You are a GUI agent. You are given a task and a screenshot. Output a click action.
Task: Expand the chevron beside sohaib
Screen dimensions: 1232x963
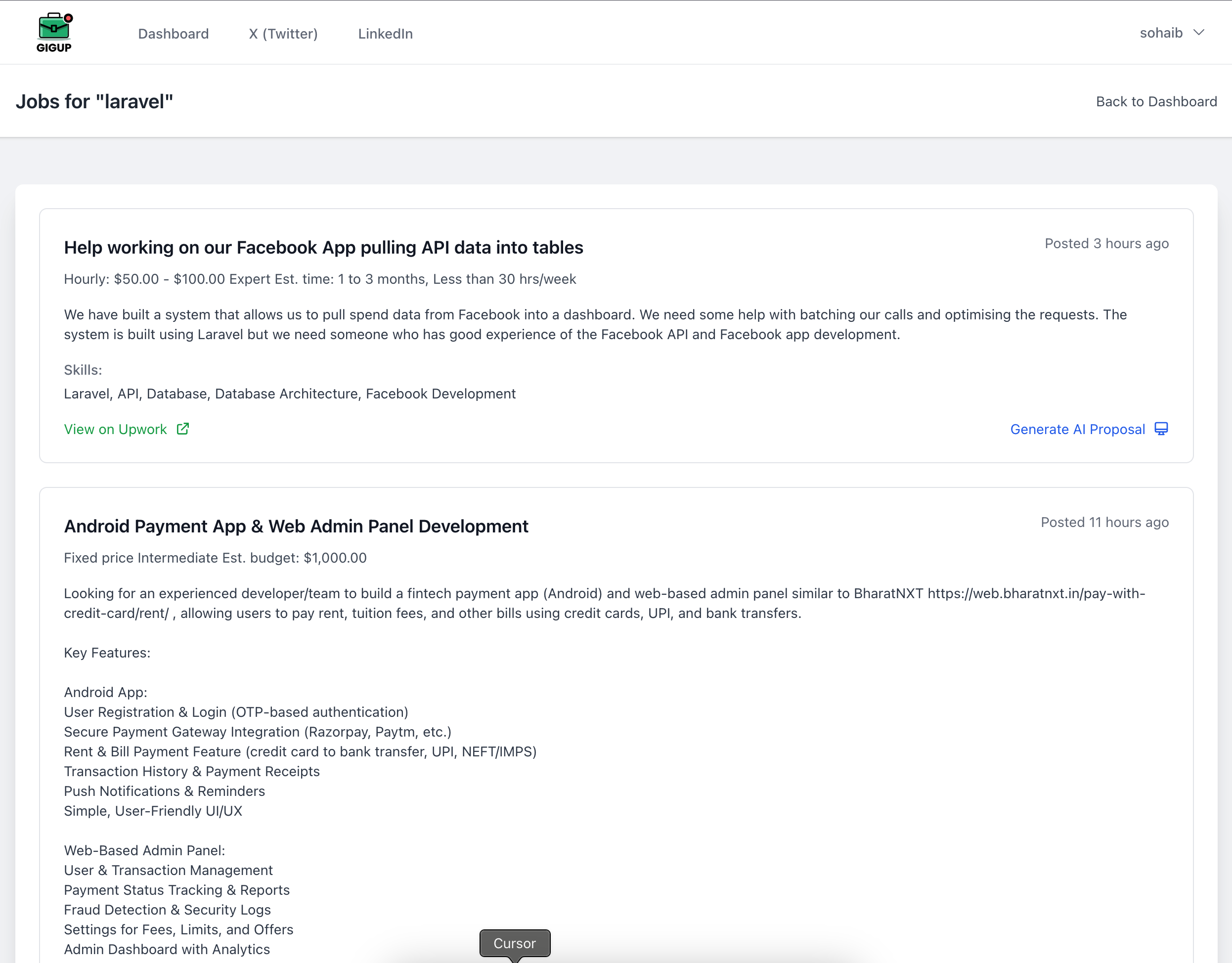(1199, 33)
